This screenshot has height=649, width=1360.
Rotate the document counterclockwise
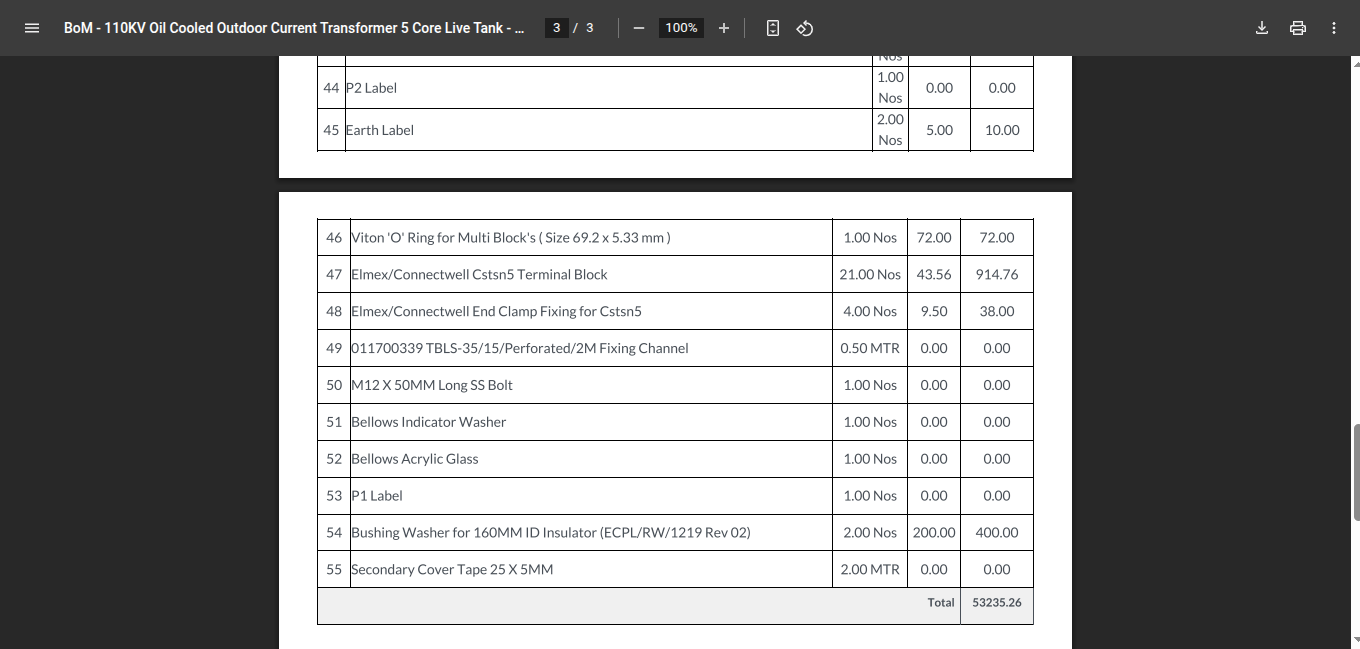804,28
